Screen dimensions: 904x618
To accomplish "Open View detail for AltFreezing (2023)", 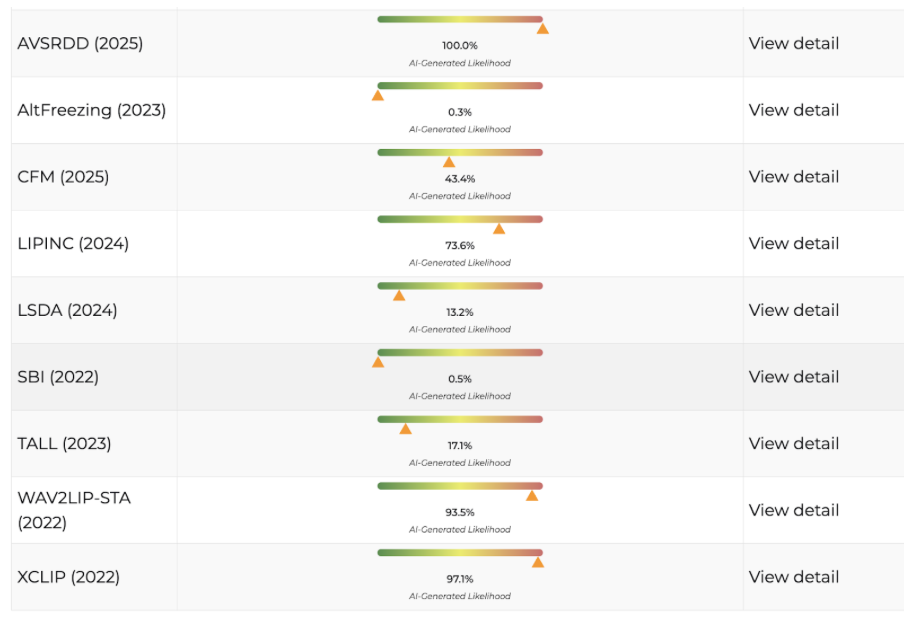I will pos(793,110).
